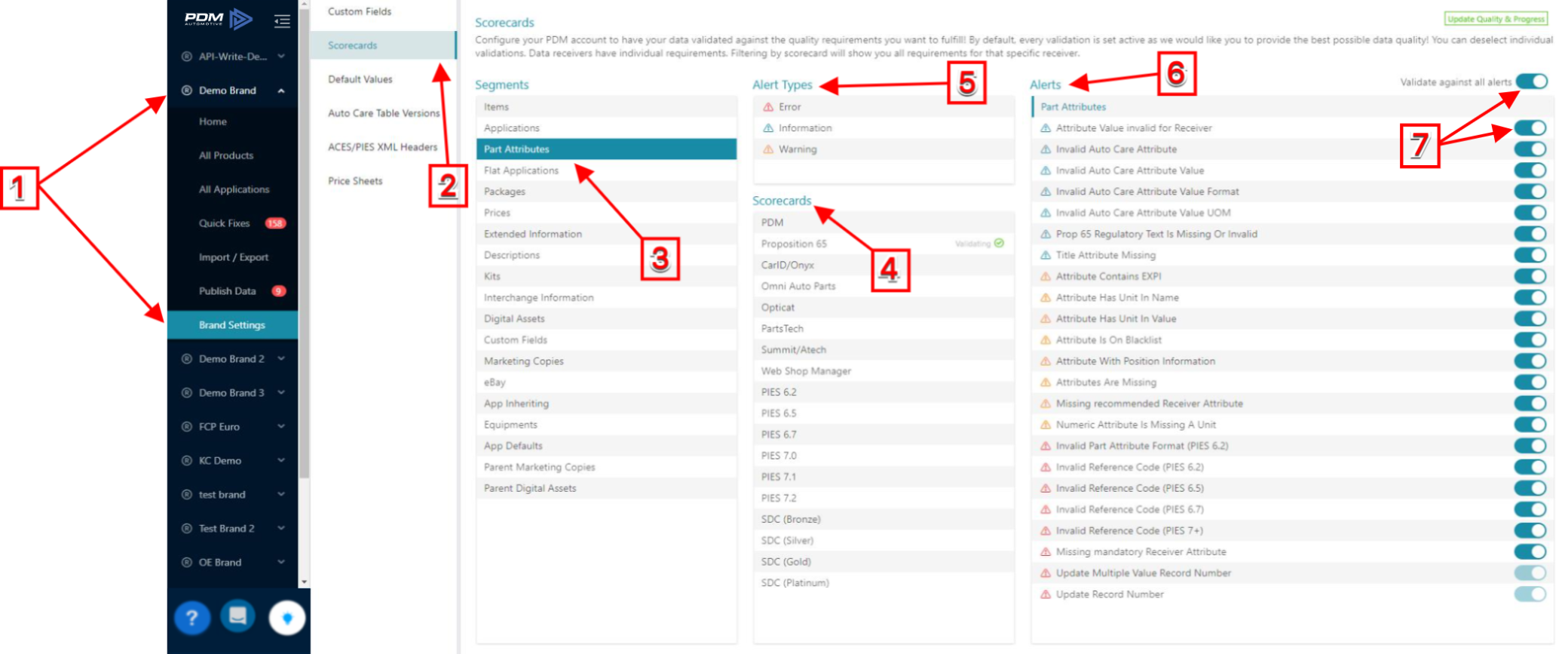Open ACES/PIES XML Headers tab
The width and height of the screenshot is (1568, 654).
point(384,147)
